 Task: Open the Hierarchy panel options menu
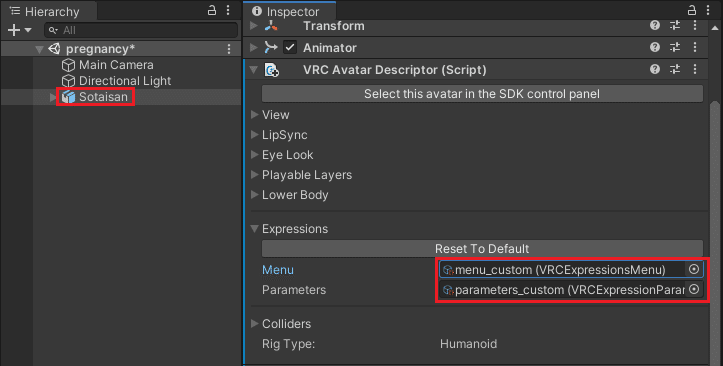coord(228,10)
